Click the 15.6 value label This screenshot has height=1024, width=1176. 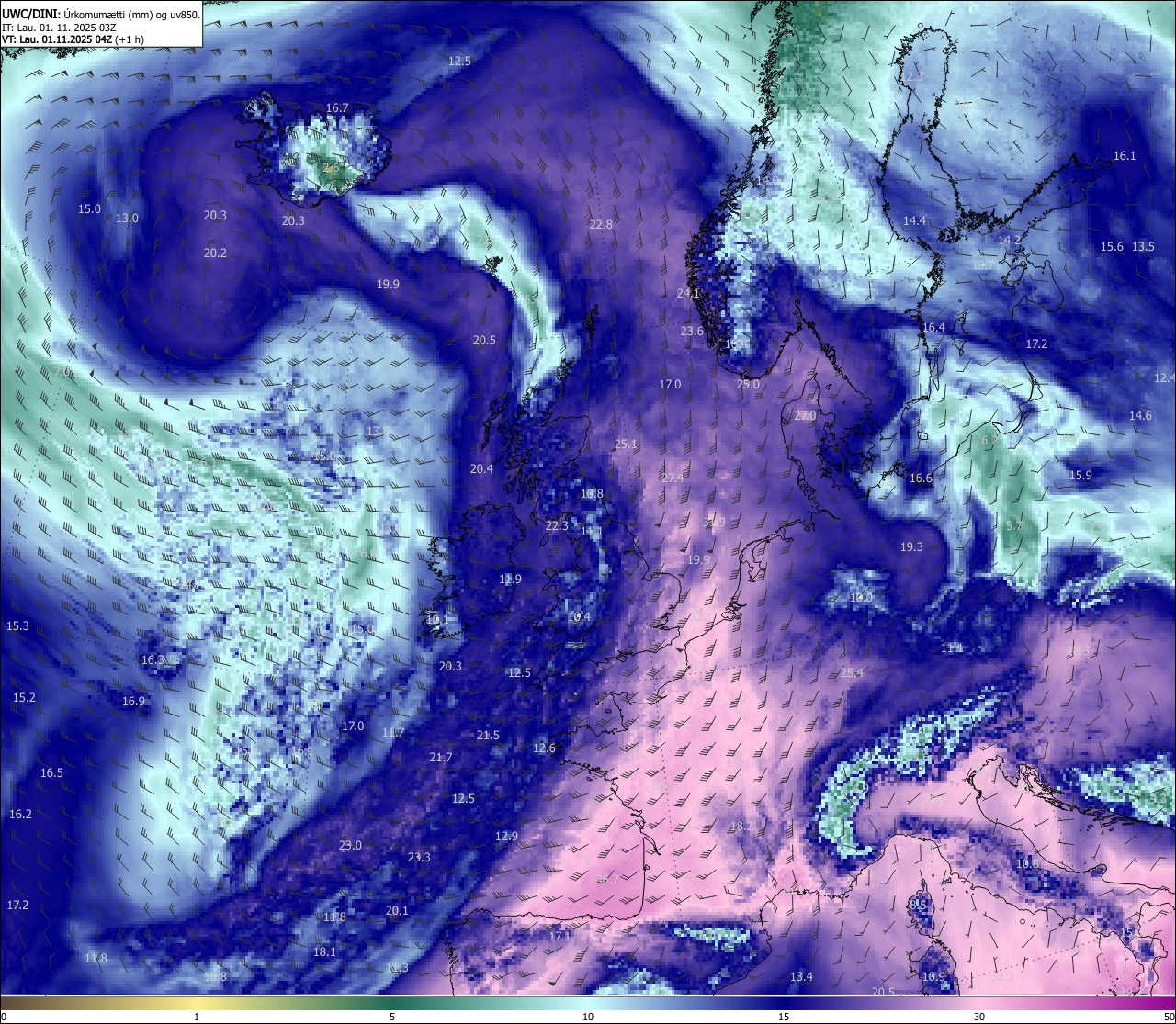pyautogui.click(x=1112, y=247)
